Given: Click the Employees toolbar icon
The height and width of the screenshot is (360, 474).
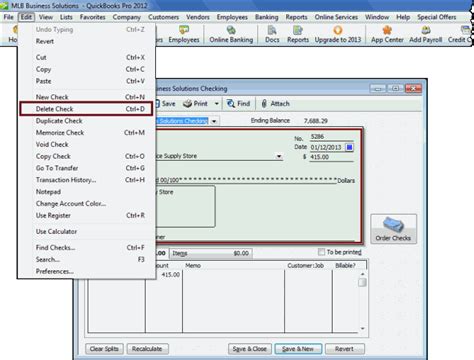Looking at the screenshot, I should 184,35.
